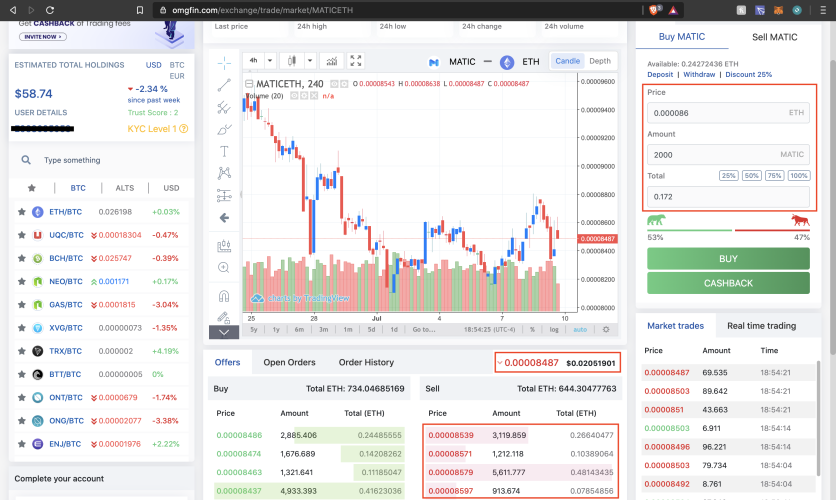Open the 4h interval dropdown
This screenshot has height=500, width=836.
(x=270, y=61)
